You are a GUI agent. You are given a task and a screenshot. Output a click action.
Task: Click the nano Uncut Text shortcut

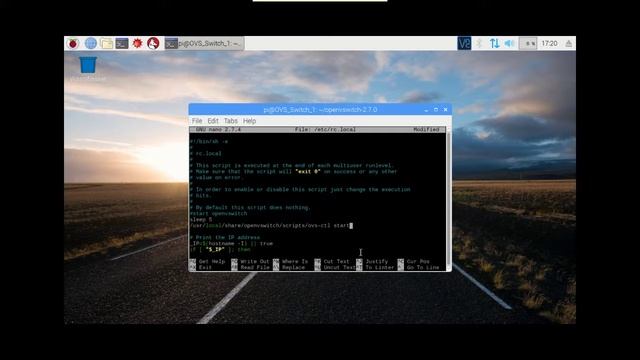click(335, 267)
